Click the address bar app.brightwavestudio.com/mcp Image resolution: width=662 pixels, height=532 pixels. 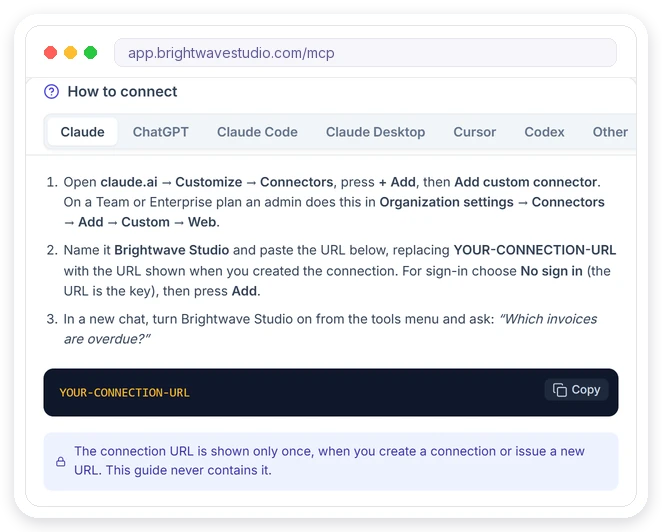(x=365, y=53)
